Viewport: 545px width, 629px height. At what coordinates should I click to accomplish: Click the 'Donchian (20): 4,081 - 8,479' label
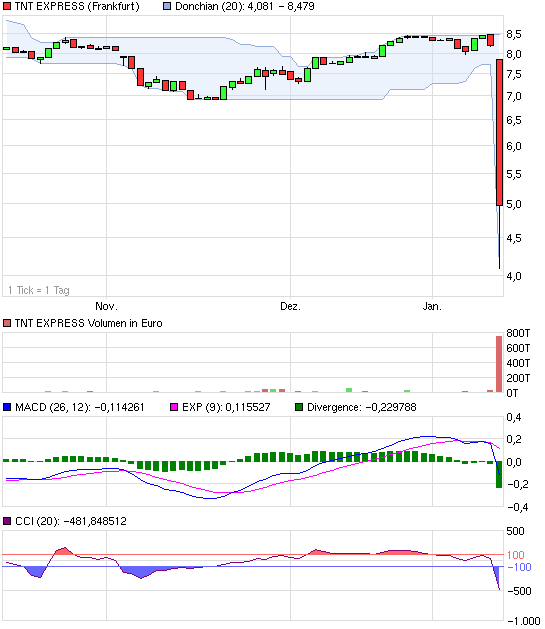tap(245, 6)
